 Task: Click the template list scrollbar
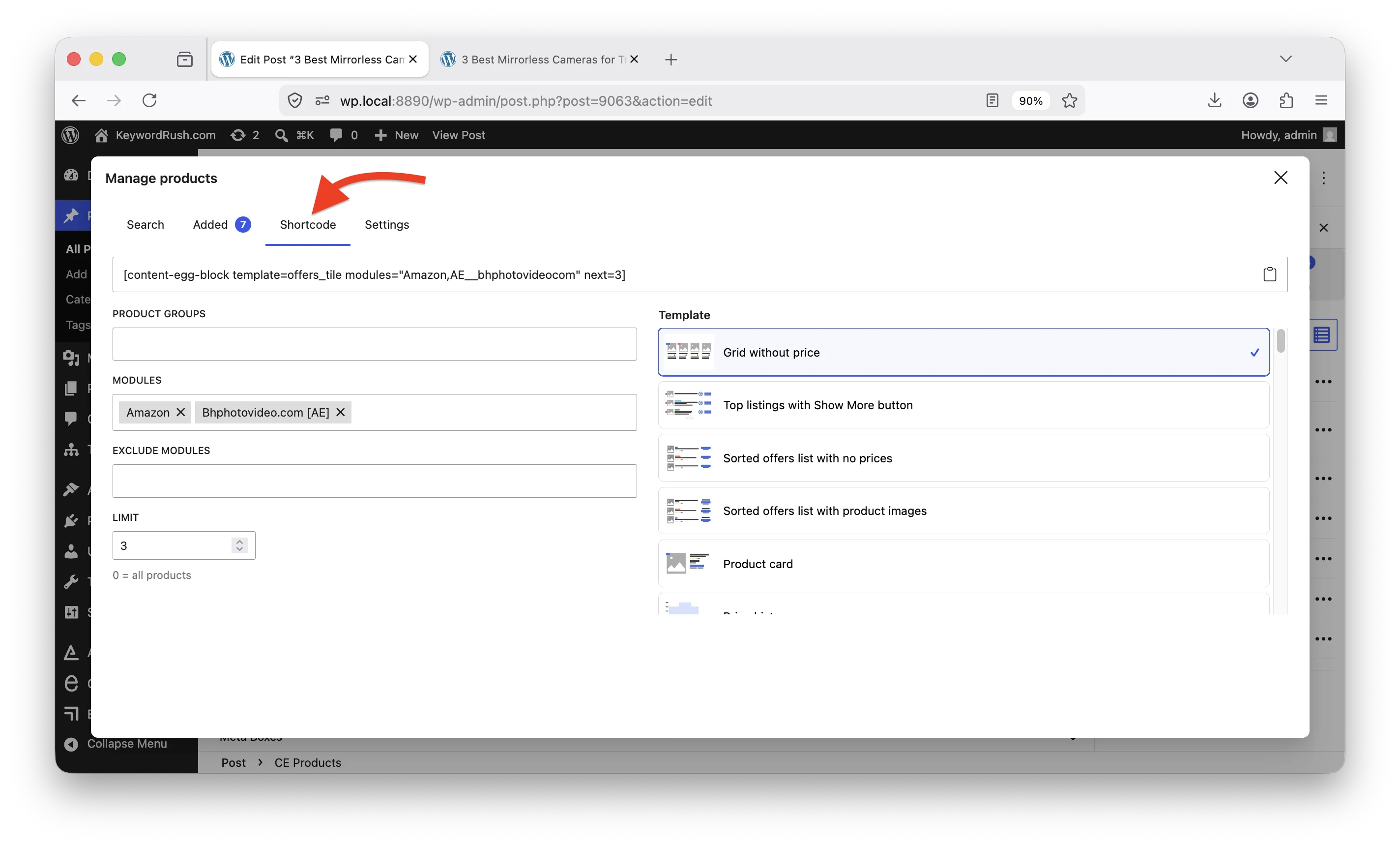[x=1281, y=341]
